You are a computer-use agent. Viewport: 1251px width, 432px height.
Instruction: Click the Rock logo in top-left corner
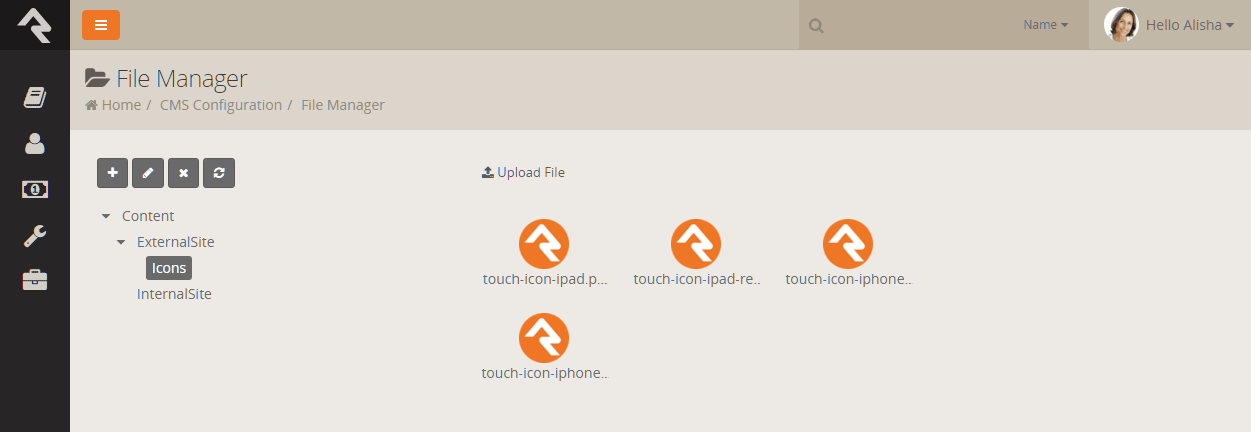(x=34, y=24)
